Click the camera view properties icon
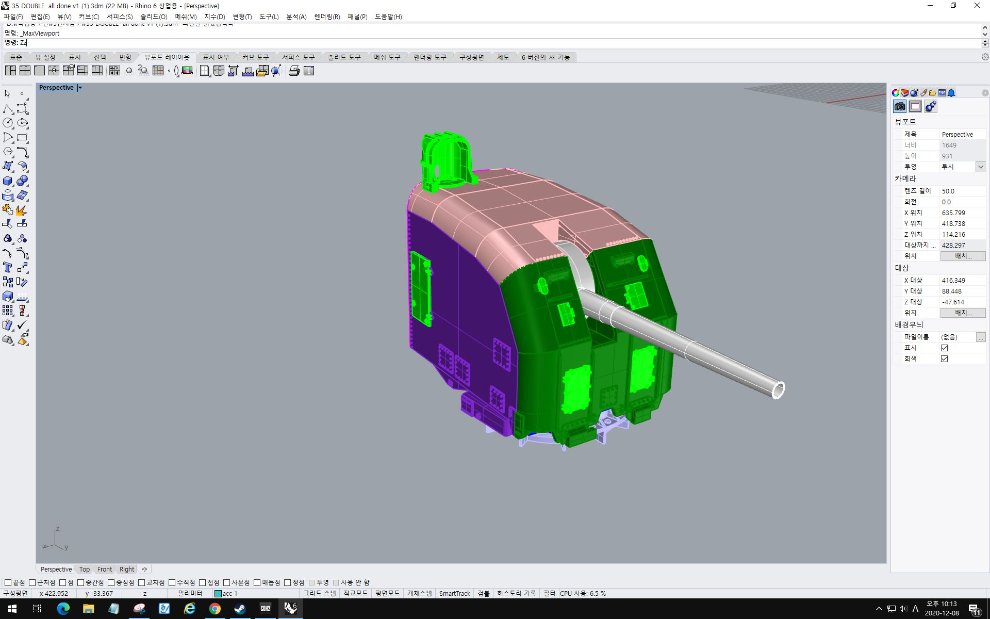Image resolution: width=990 pixels, height=619 pixels. (x=900, y=106)
